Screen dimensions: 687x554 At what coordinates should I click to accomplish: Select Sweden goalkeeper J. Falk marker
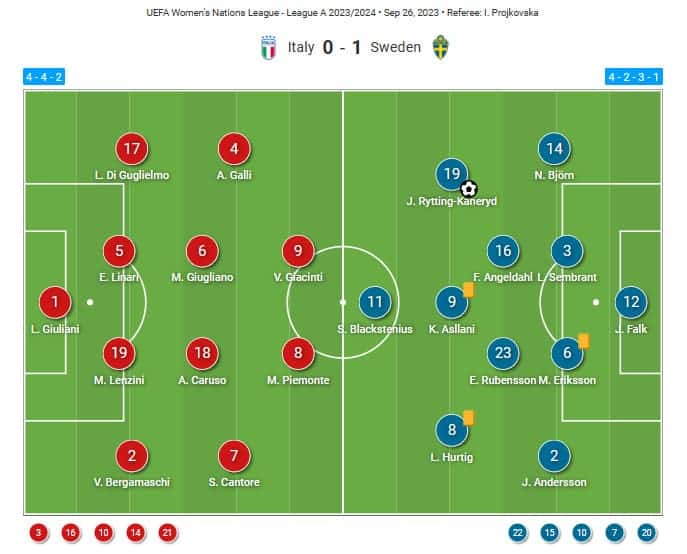pyautogui.click(x=630, y=301)
